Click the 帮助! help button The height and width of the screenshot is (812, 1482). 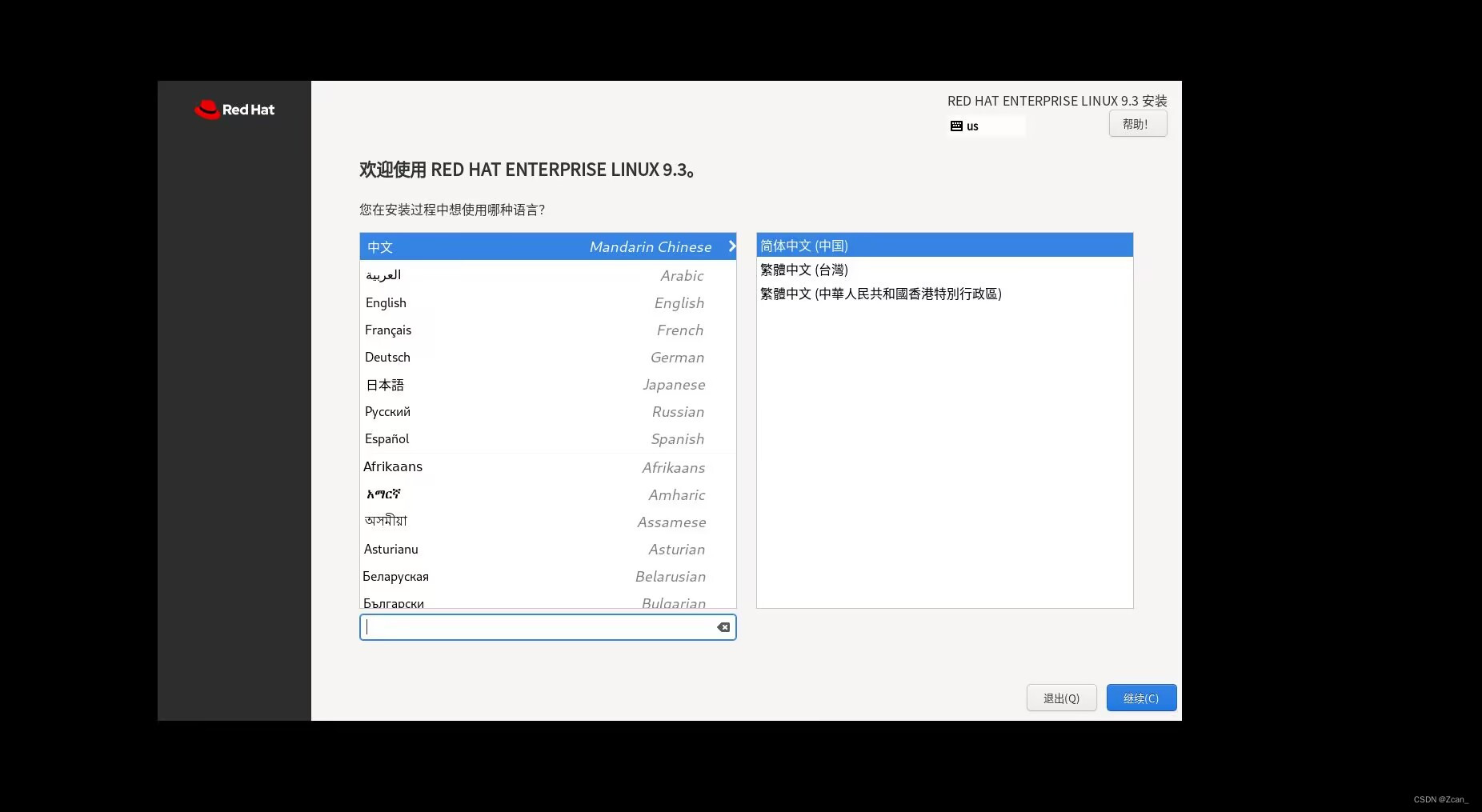point(1137,124)
